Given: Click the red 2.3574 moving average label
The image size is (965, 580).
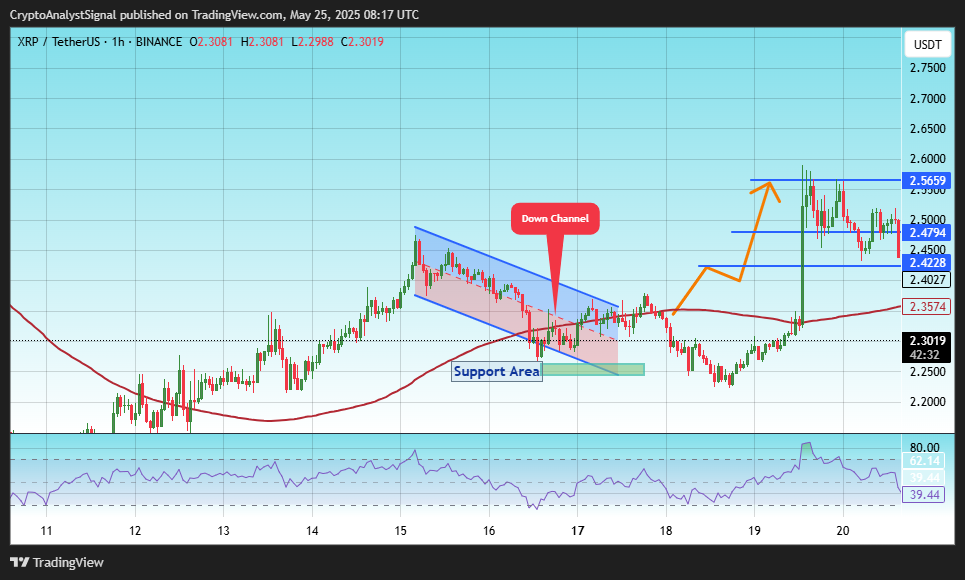Looking at the screenshot, I should [927, 307].
